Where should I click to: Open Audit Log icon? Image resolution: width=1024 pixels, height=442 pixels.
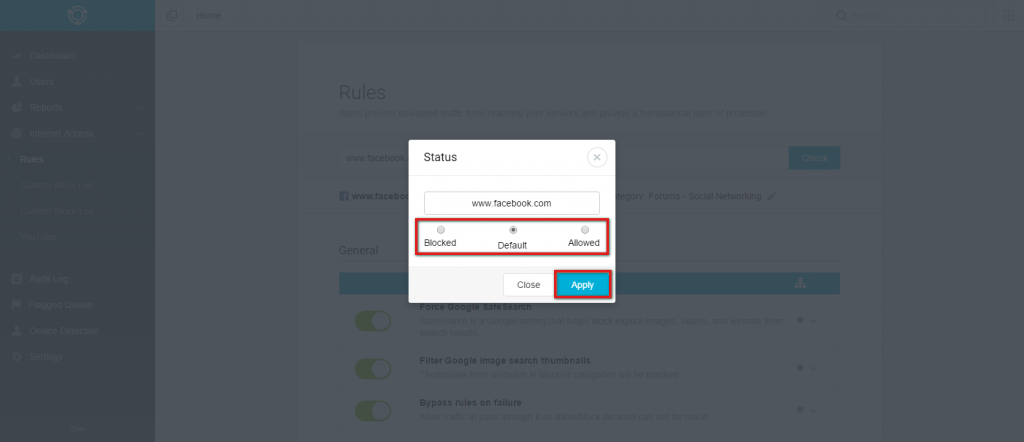17,279
